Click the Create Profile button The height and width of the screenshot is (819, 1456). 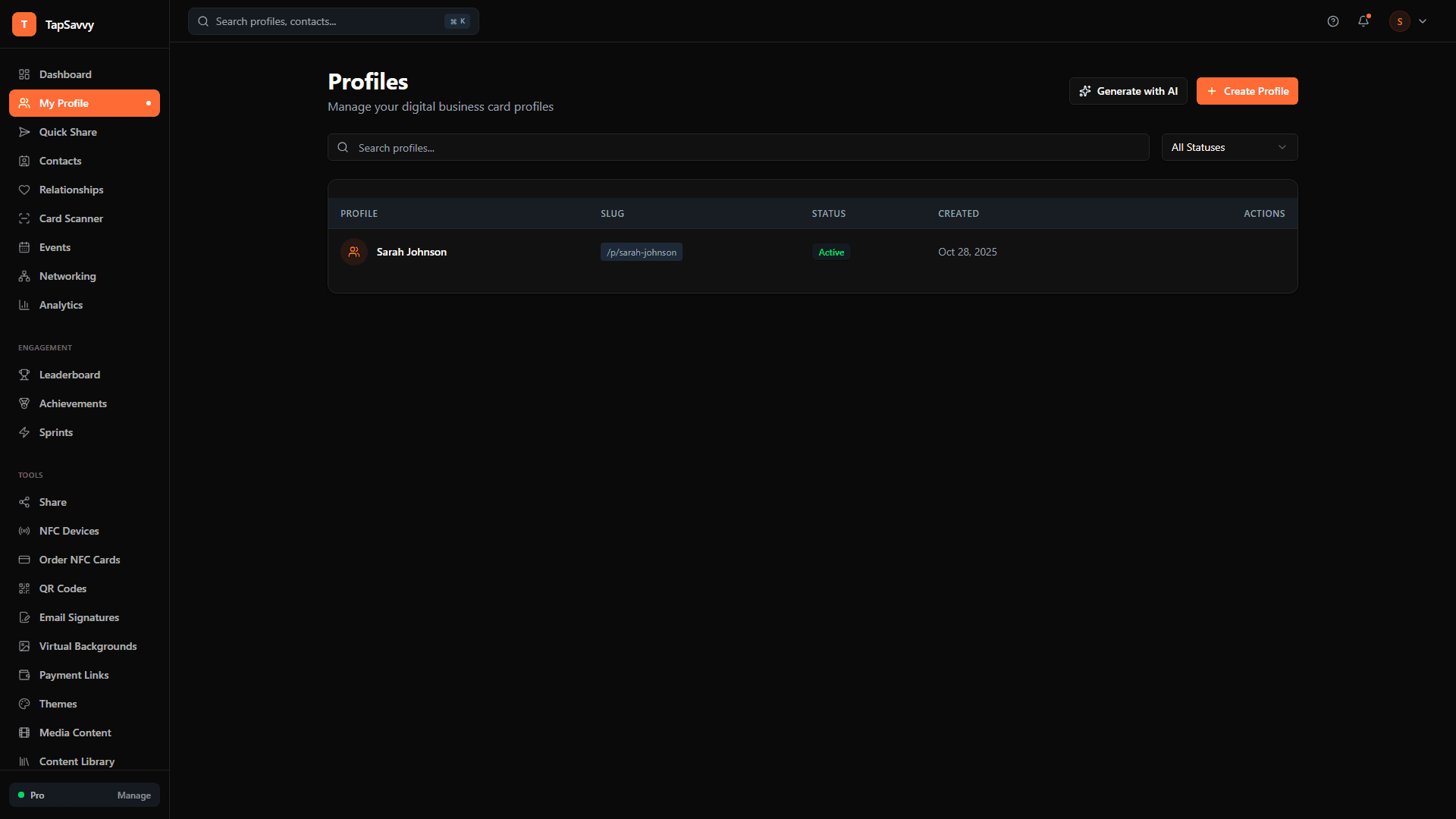click(1247, 91)
